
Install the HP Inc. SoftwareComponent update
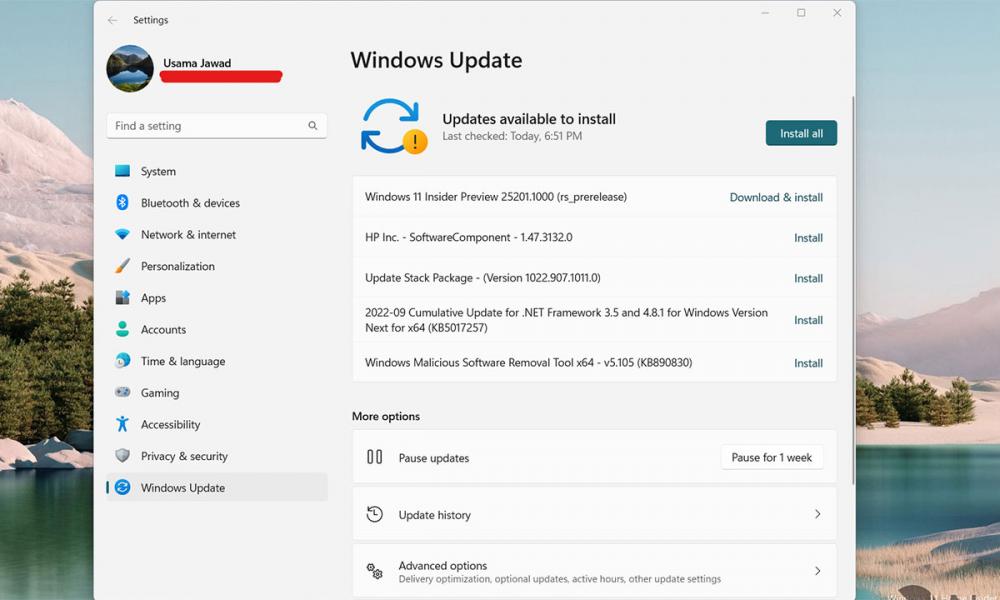coord(808,238)
